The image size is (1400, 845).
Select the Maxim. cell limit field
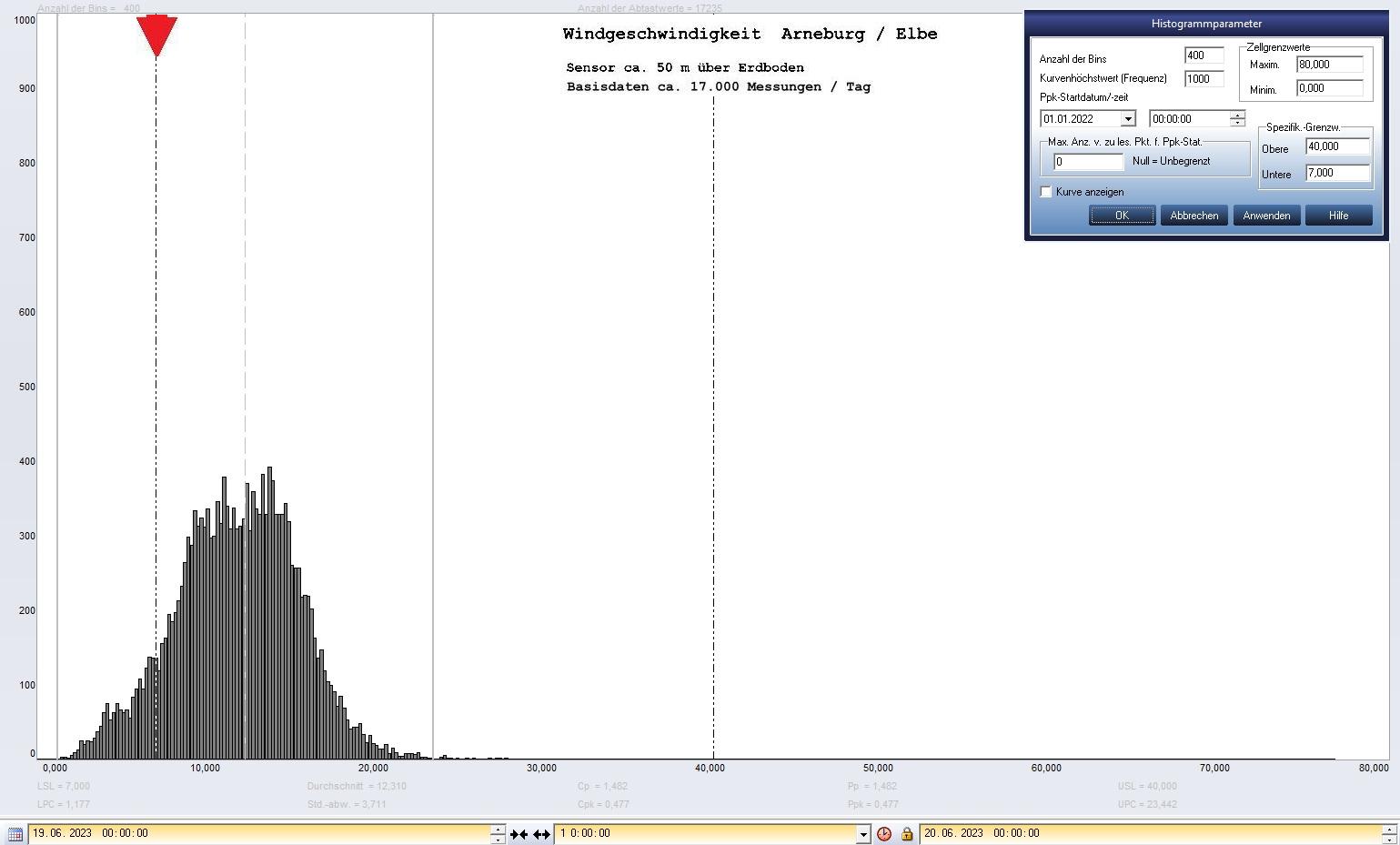pyautogui.click(x=1329, y=65)
